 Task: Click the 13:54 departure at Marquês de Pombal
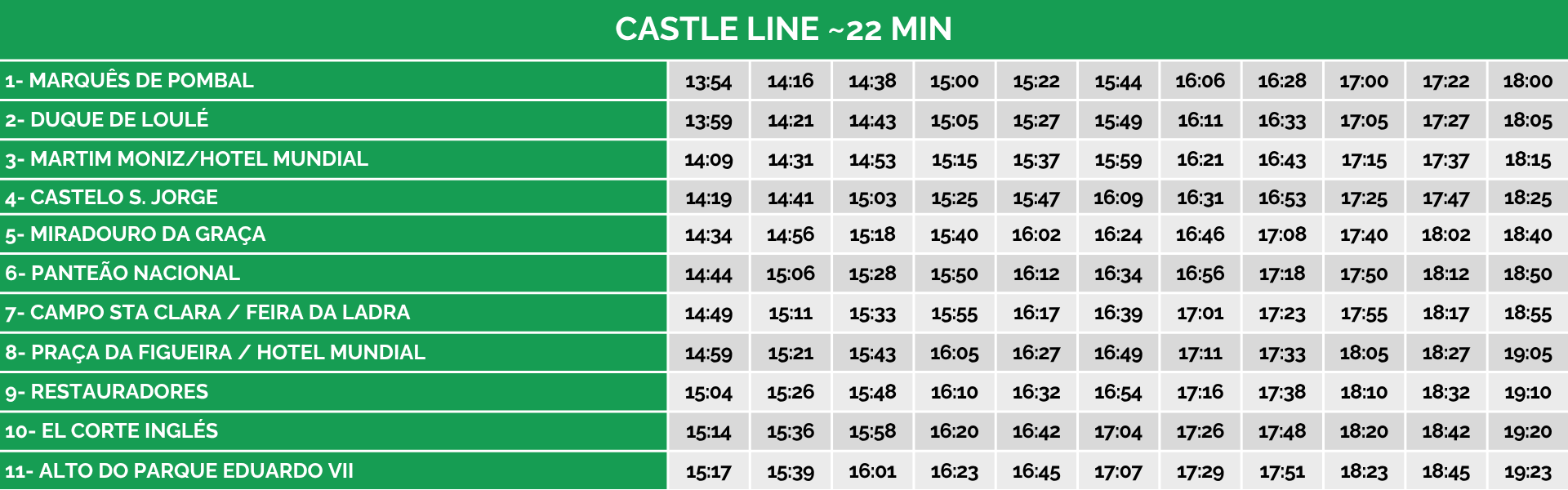click(x=708, y=82)
